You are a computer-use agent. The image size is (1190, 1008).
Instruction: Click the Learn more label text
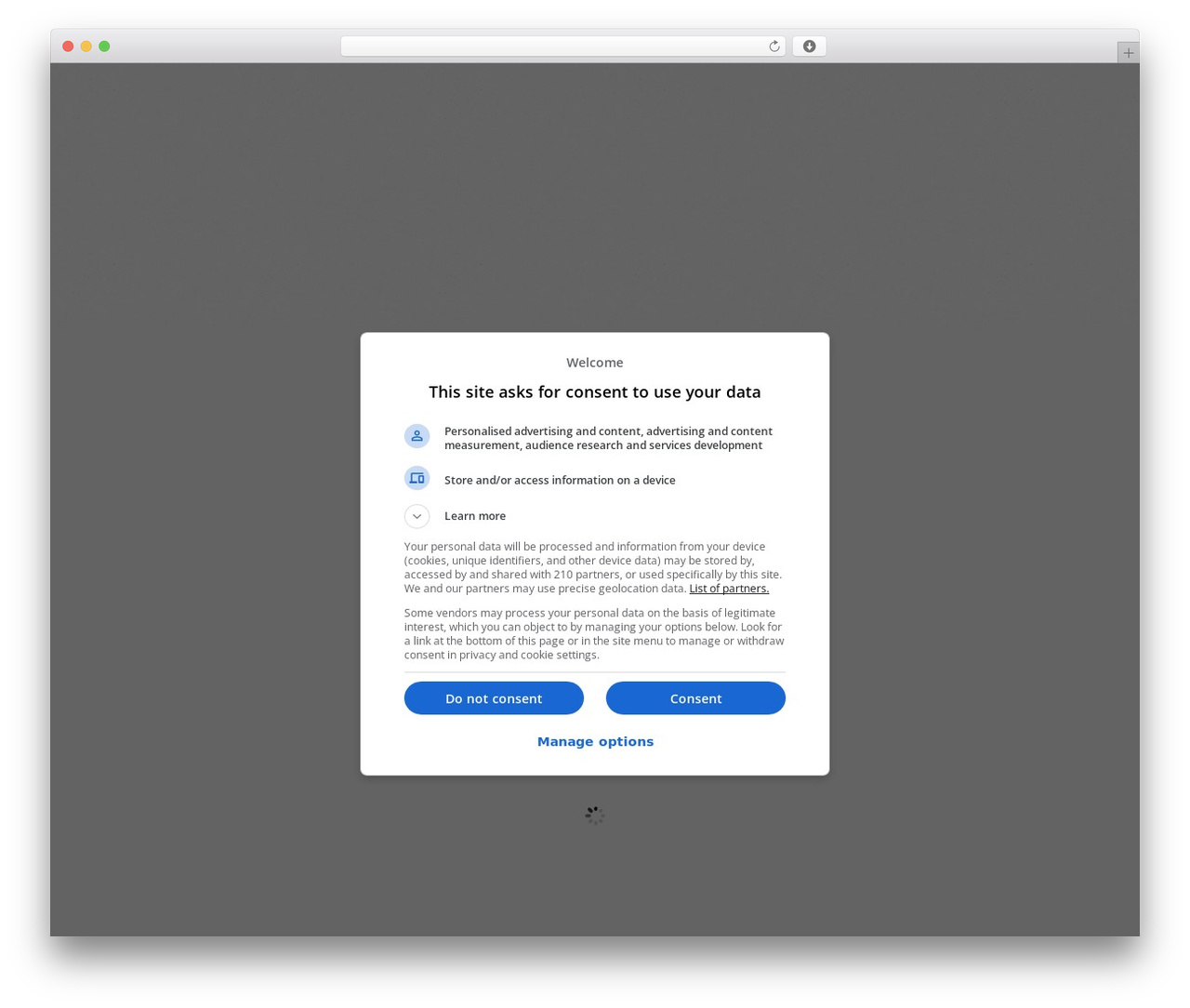475,516
